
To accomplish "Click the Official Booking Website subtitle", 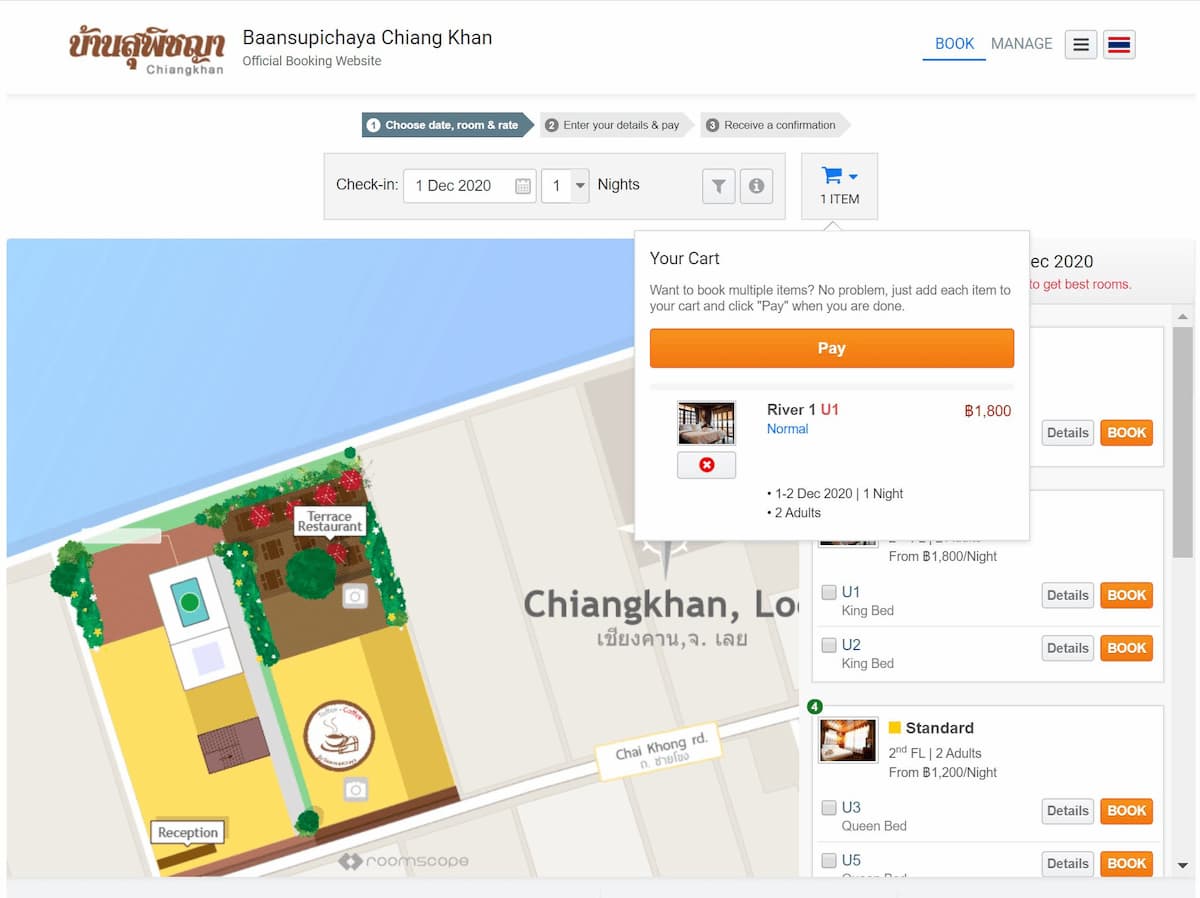I will coord(312,61).
